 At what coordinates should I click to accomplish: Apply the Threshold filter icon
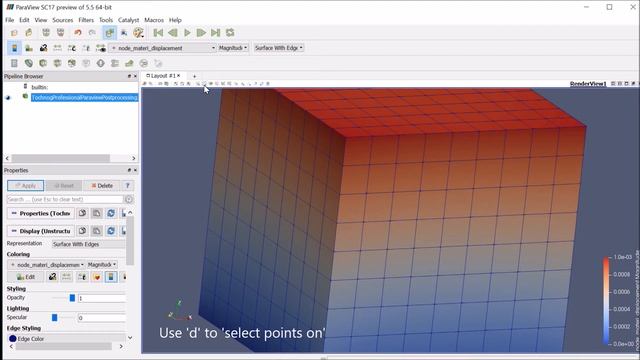(x=72, y=63)
